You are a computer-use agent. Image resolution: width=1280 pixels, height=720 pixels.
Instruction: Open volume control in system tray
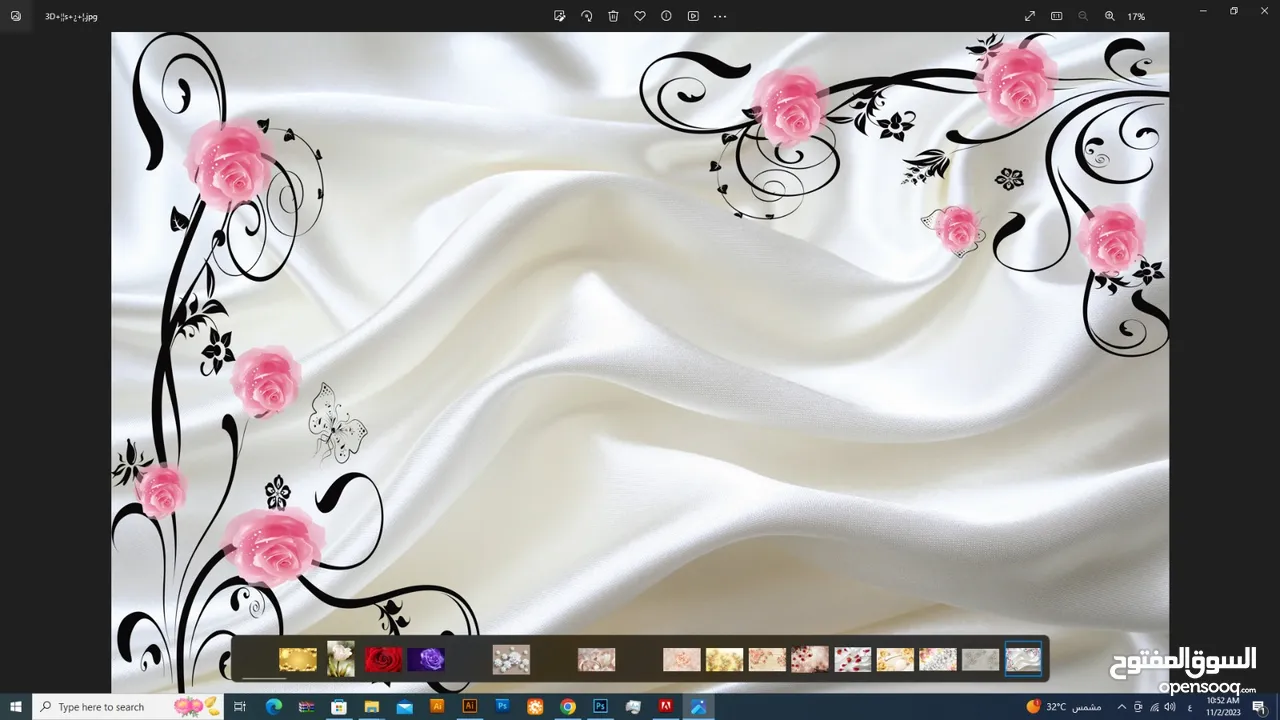[x=1169, y=707]
